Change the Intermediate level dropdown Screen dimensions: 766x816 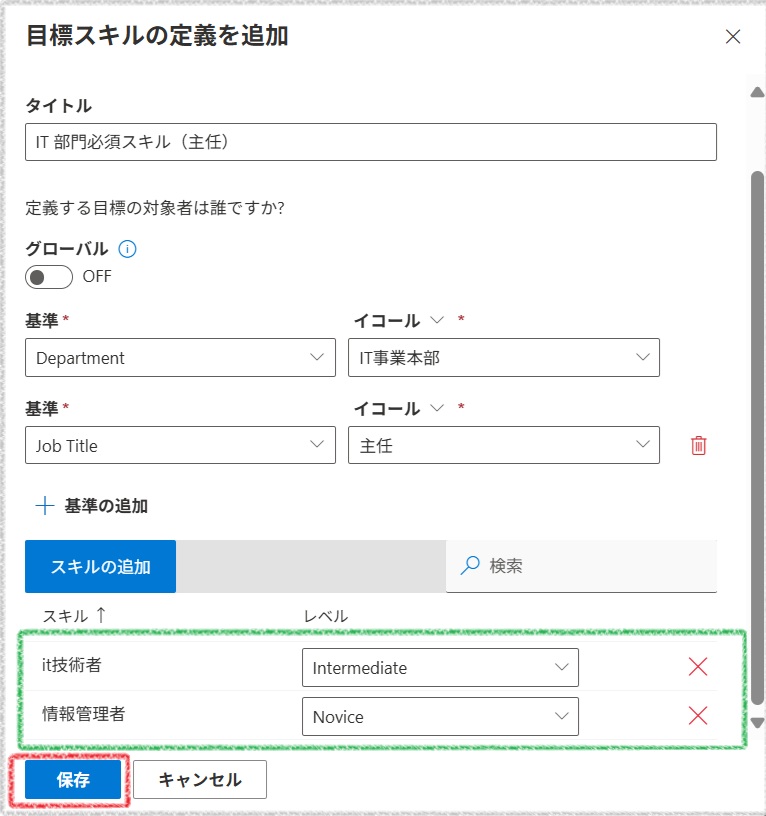click(x=440, y=667)
